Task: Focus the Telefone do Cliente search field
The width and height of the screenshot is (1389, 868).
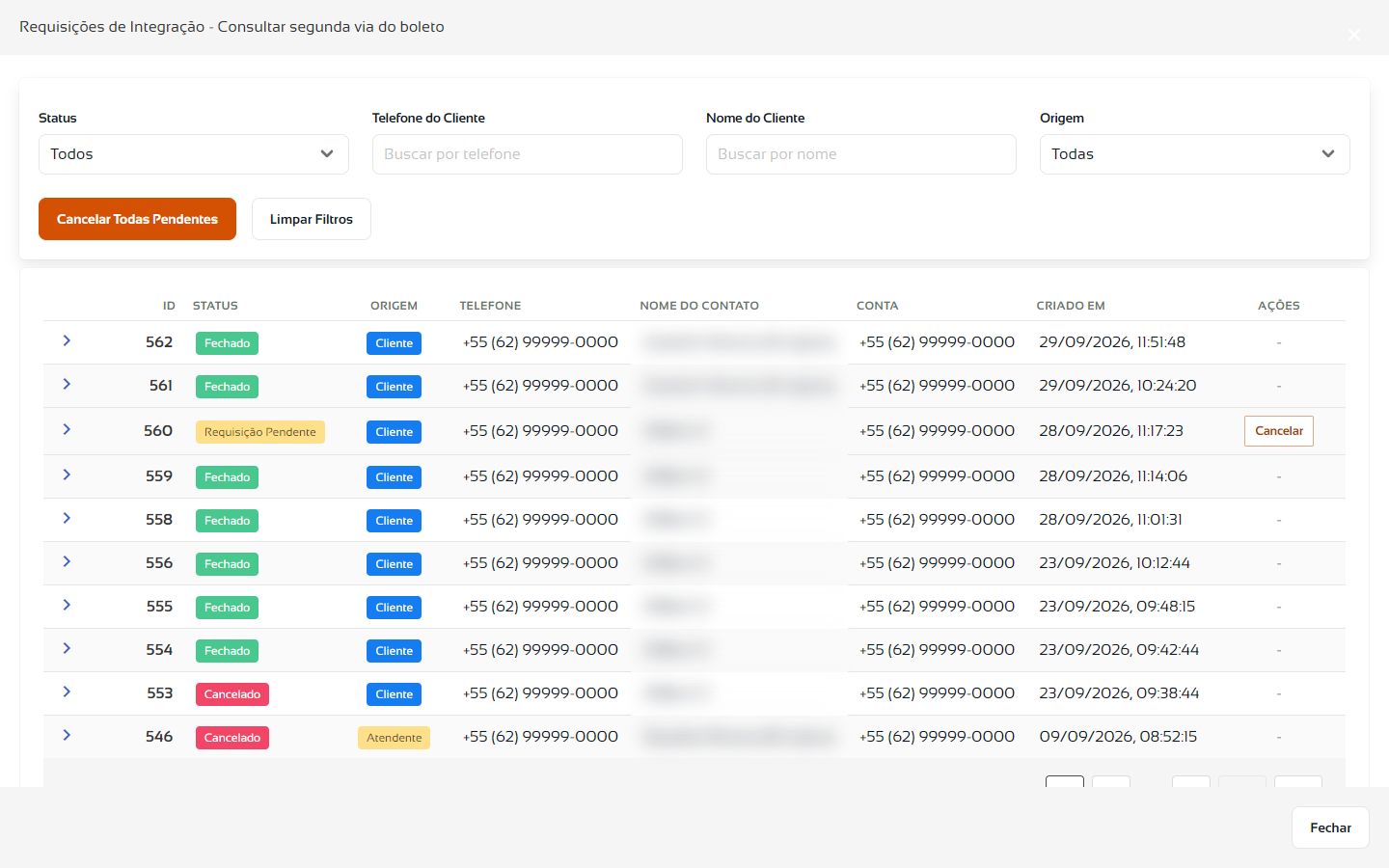Action: 528,154
